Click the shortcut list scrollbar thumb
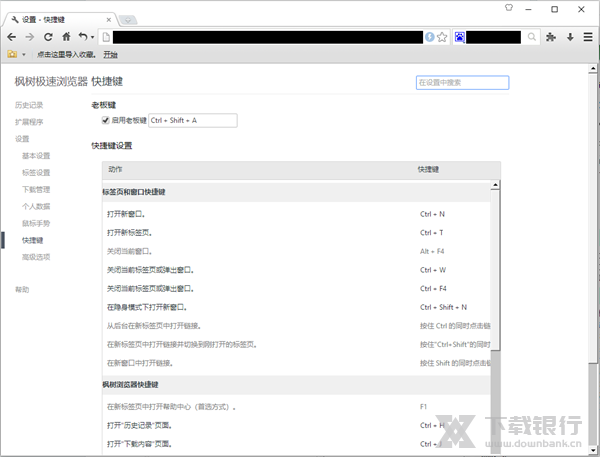The width and height of the screenshot is (600, 457). tap(495, 270)
